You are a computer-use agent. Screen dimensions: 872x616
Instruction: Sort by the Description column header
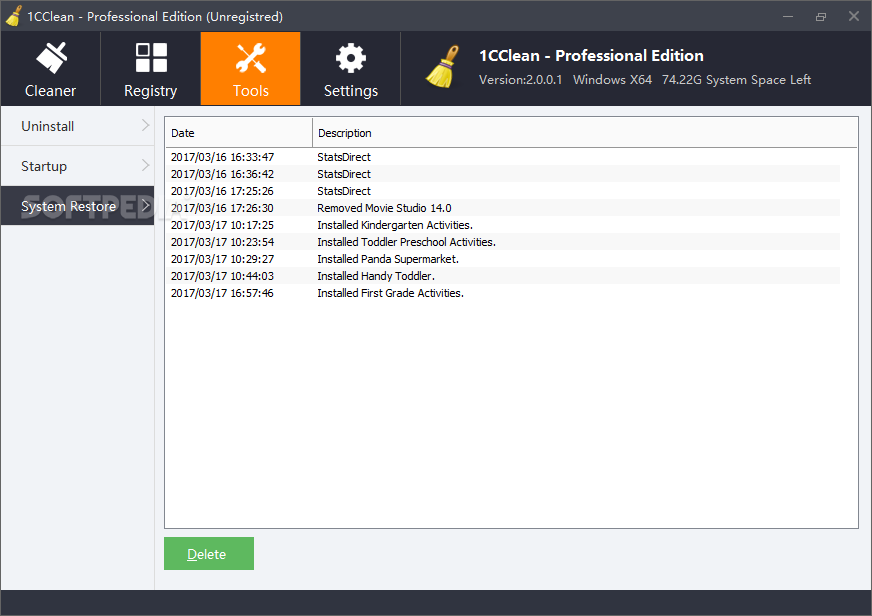pyautogui.click(x=584, y=133)
